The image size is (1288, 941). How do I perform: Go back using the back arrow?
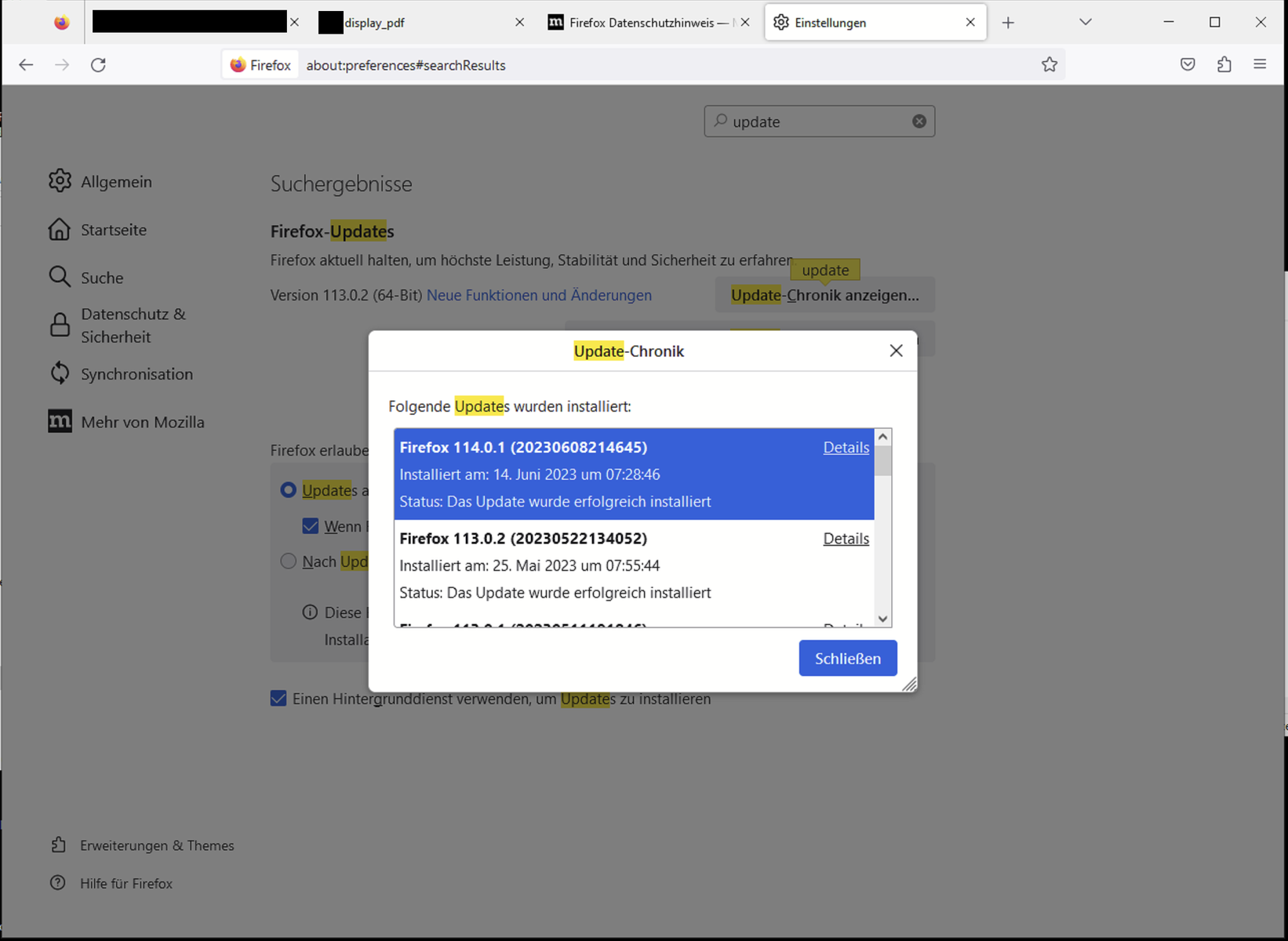point(26,65)
